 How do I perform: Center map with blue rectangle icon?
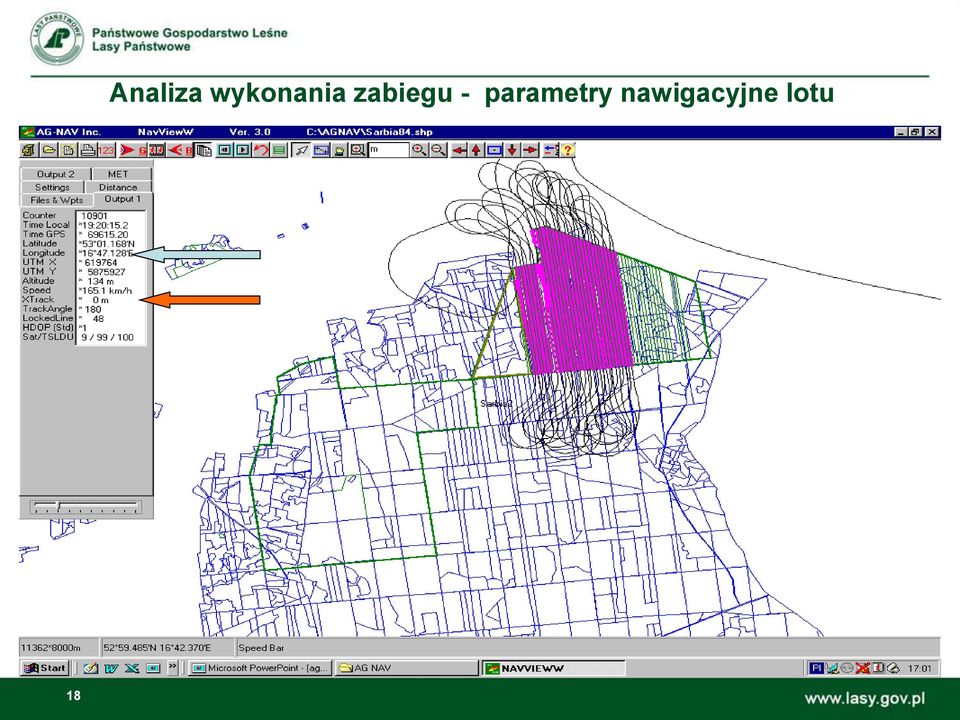(494, 150)
